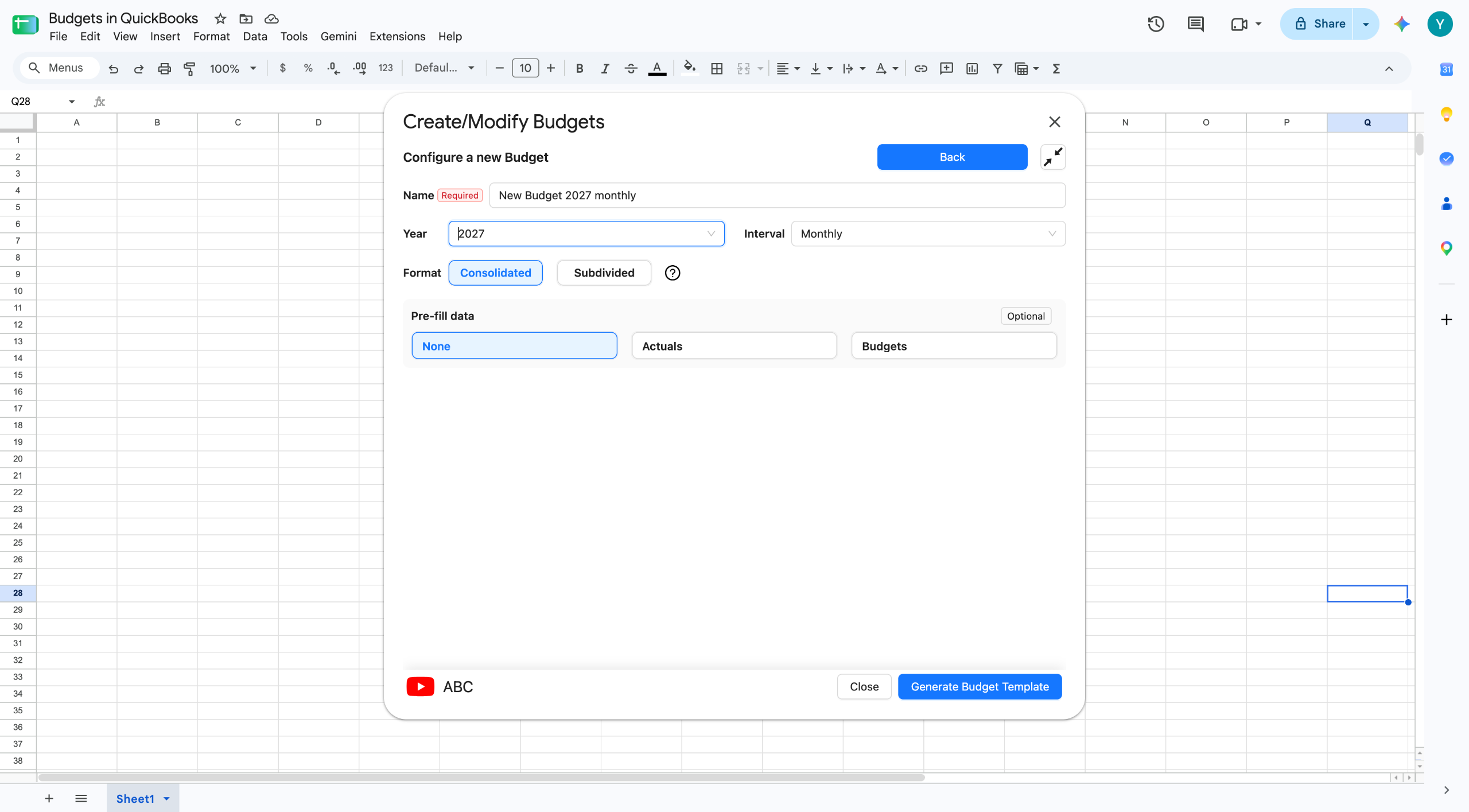The image size is (1469, 812).
Task: Decrease decimal places icon
Action: pyautogui.click(x=333, y=68)
